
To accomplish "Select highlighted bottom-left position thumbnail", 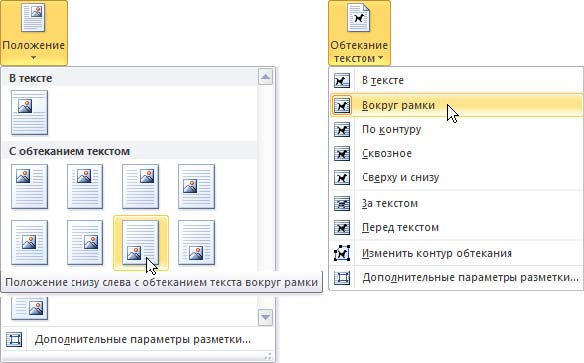I will [x=141, y=242].
